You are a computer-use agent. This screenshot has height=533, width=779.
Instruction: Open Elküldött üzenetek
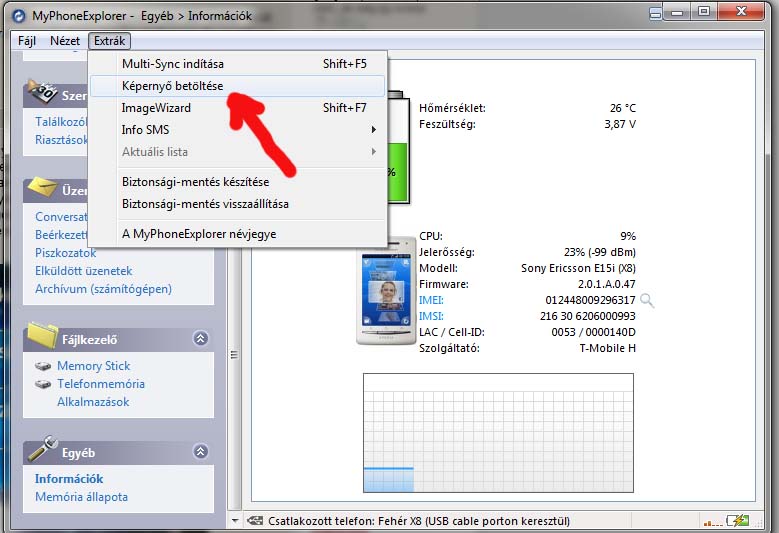click(x=83, y=271)
